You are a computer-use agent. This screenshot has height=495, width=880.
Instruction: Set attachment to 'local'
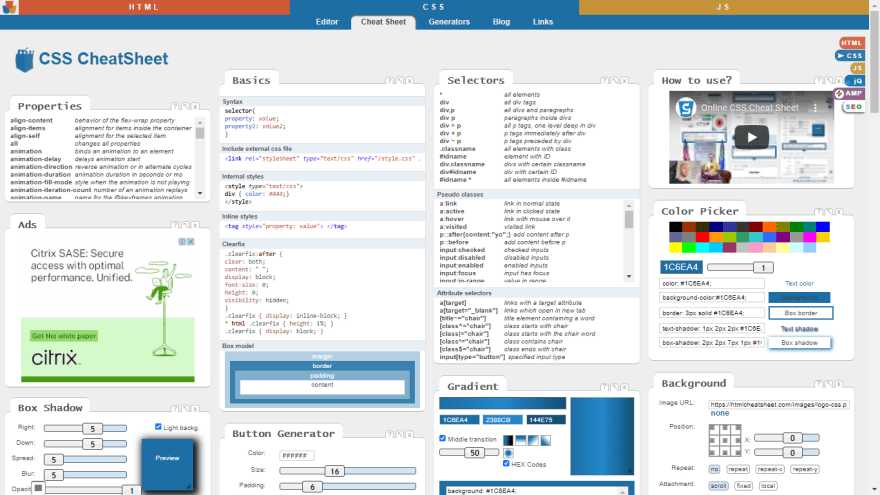(768, 485)
